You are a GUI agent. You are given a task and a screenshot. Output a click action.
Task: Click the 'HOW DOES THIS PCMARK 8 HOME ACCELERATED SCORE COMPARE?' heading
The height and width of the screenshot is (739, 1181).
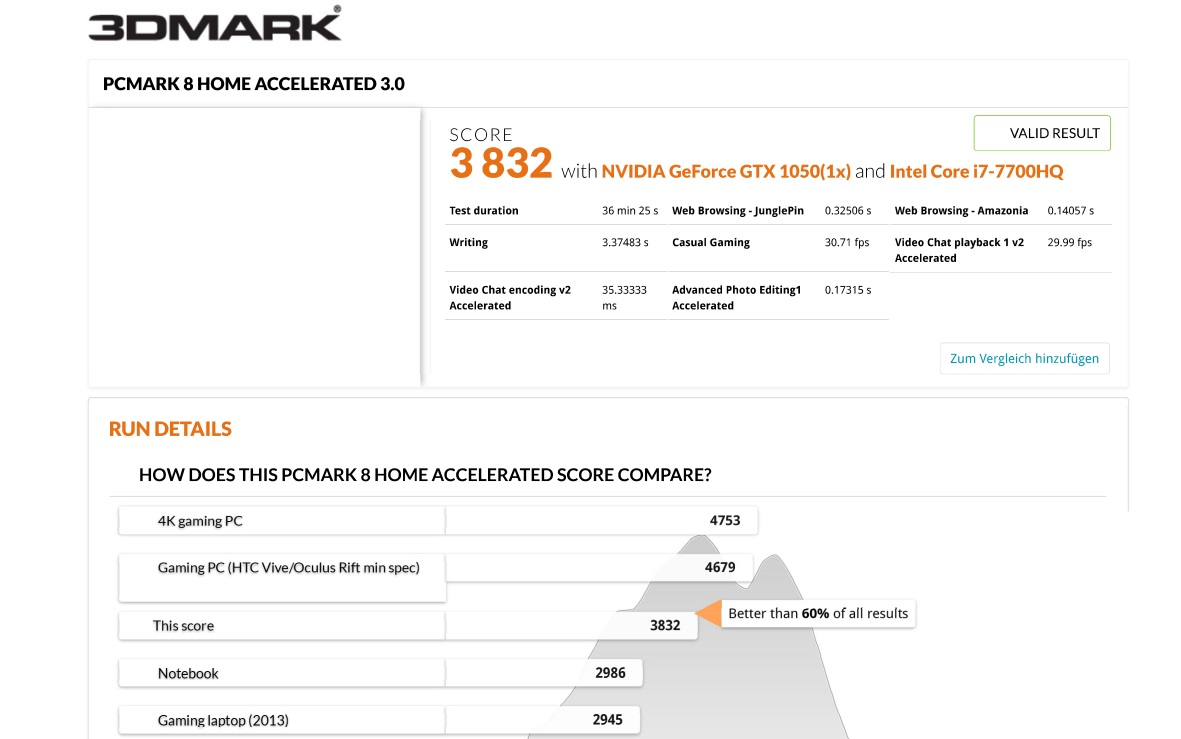tap(425, 475)
